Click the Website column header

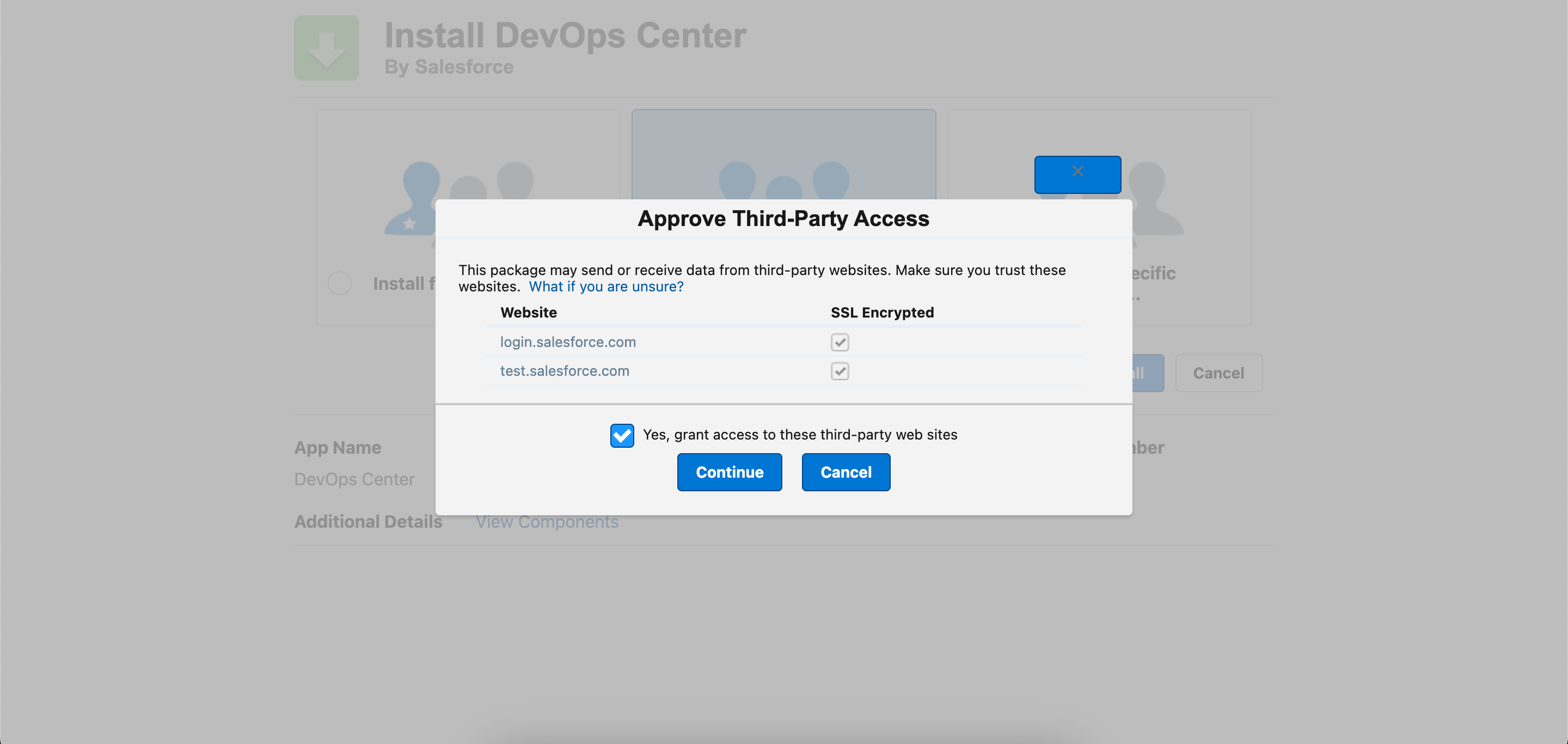(x=528, y=312)
